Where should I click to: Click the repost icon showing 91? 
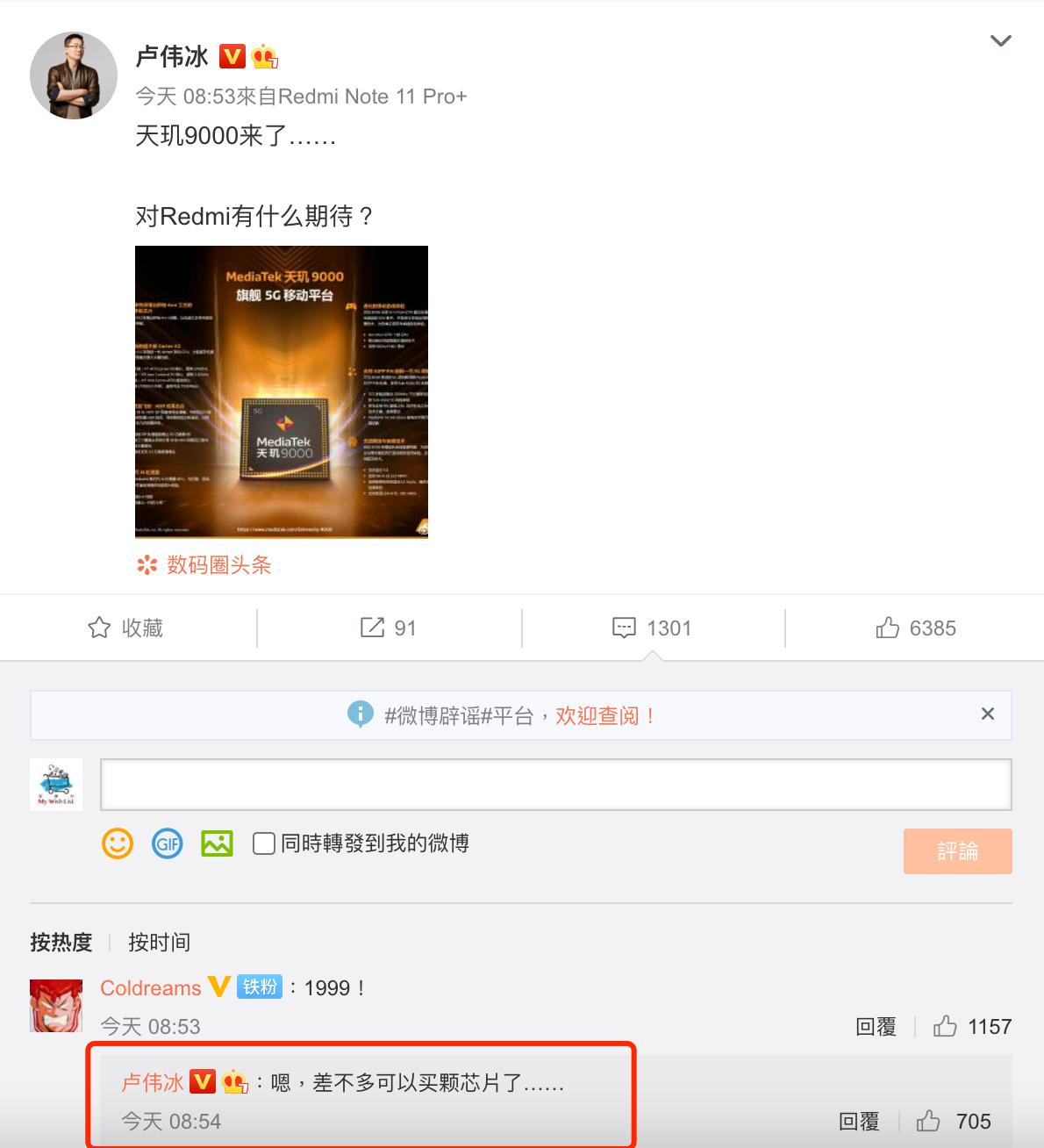point(372,628)
